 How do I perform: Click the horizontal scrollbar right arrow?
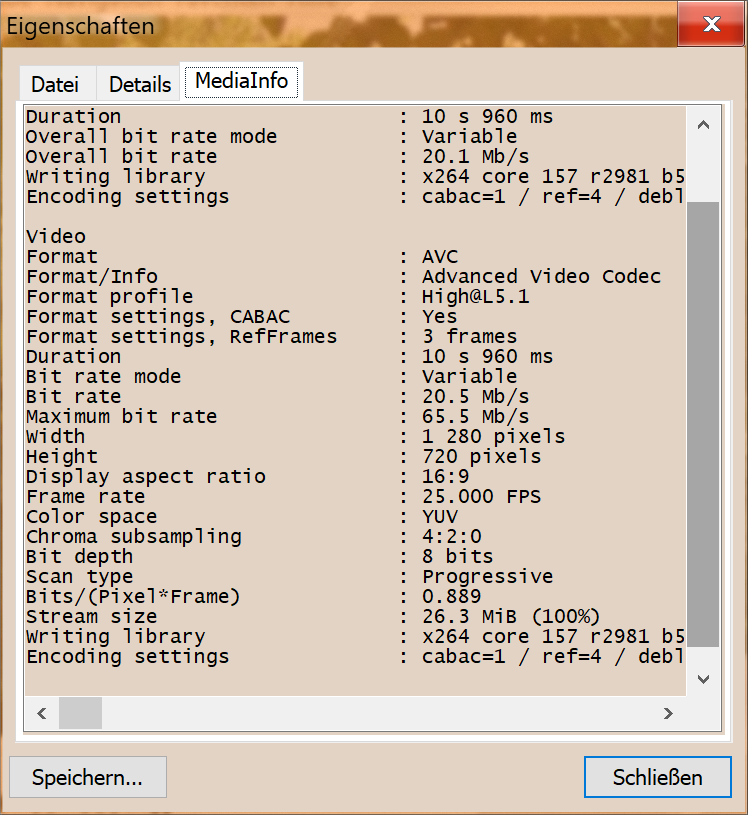(x=668, y=713)
